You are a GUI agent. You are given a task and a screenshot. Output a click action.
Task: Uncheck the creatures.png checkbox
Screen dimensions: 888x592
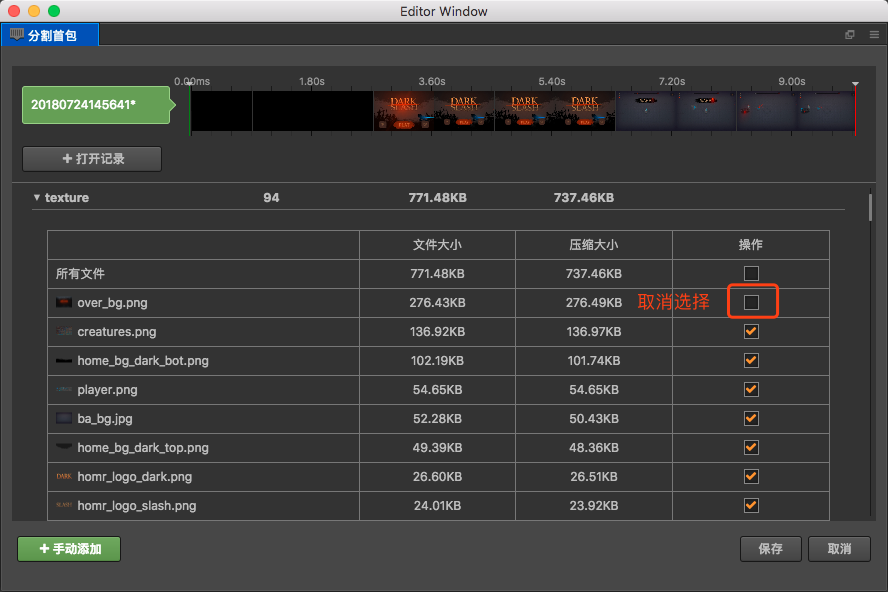751,331
